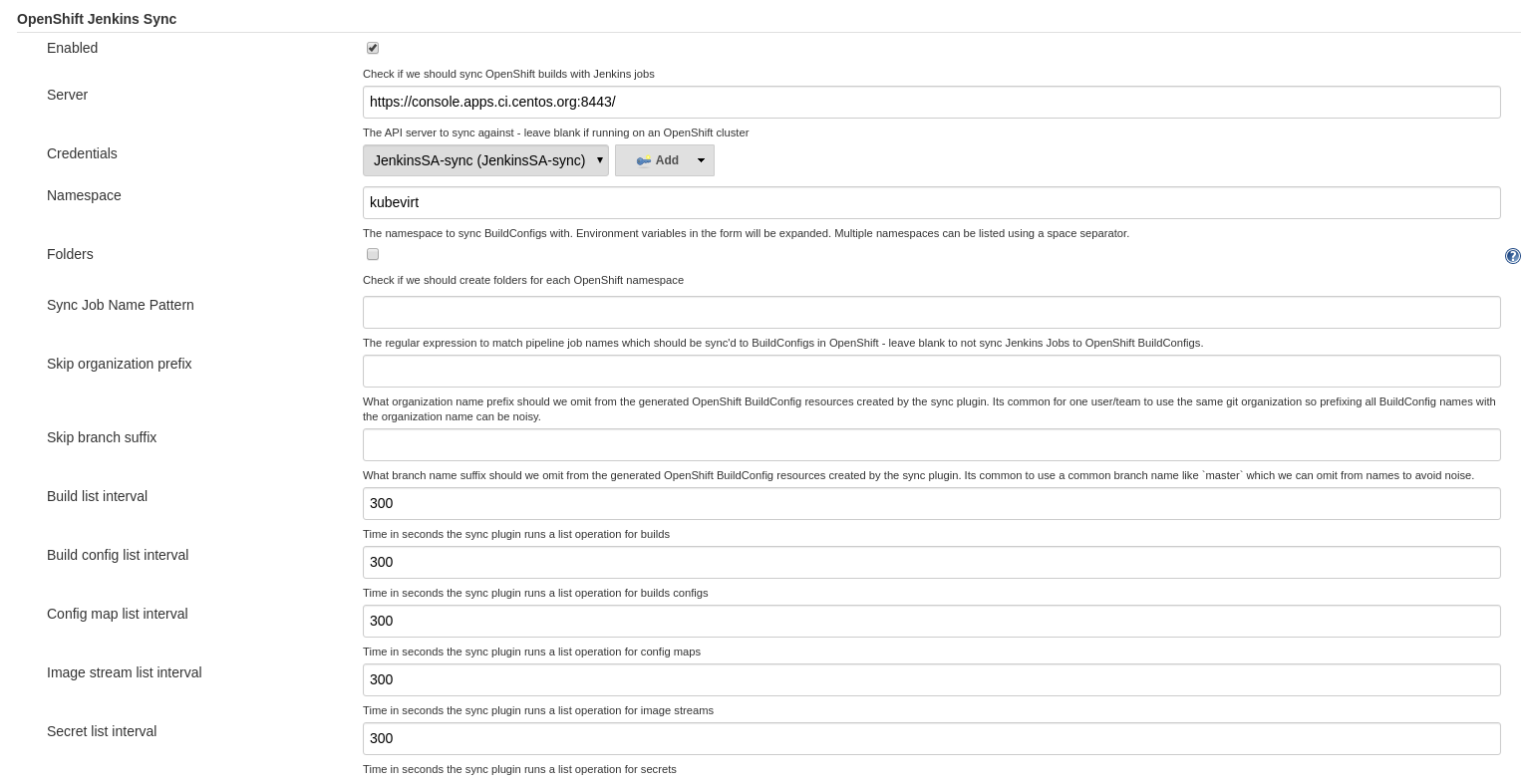Toggle folder creation for OpenShift namespaces

[372, 254]
